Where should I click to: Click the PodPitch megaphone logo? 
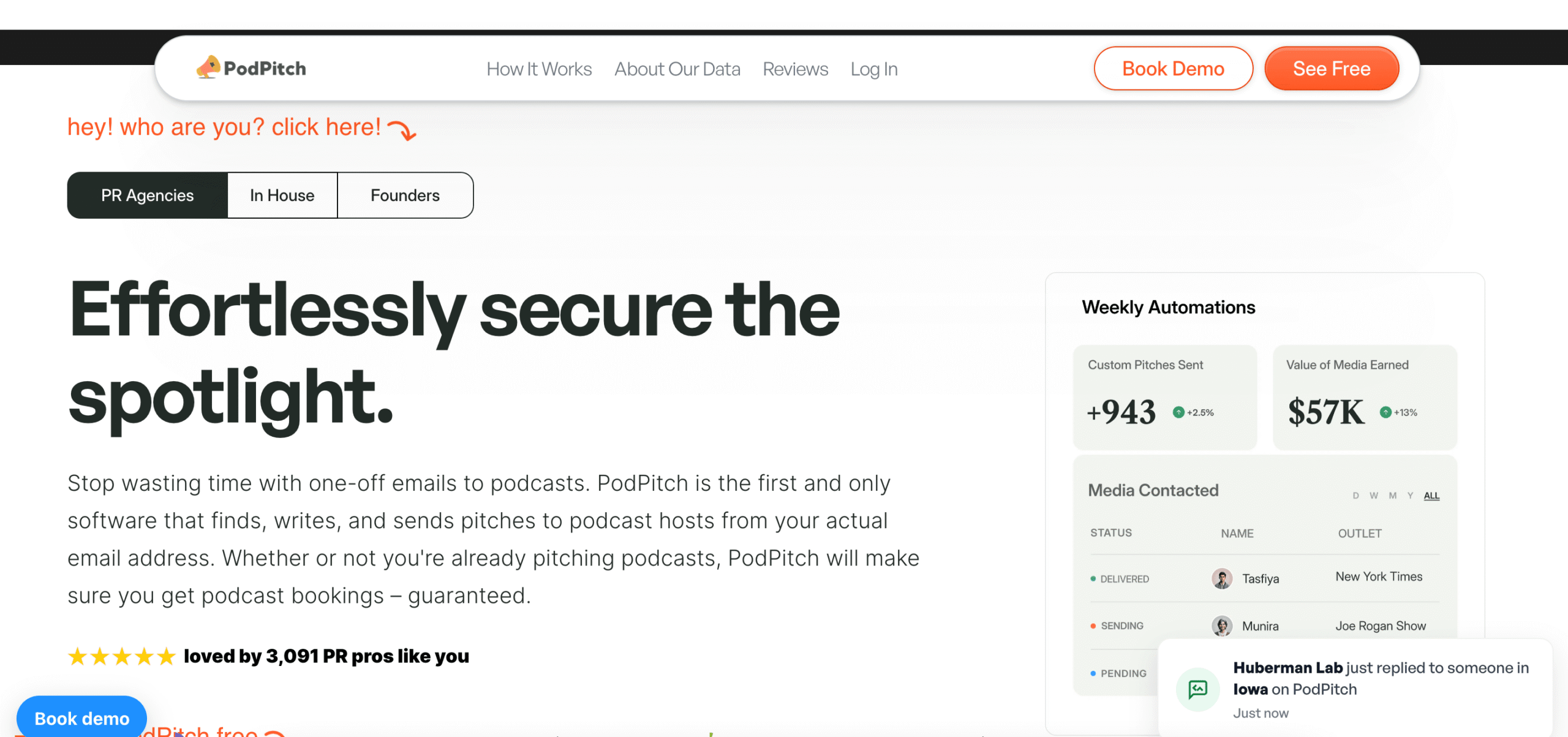[x=209, y=67]
